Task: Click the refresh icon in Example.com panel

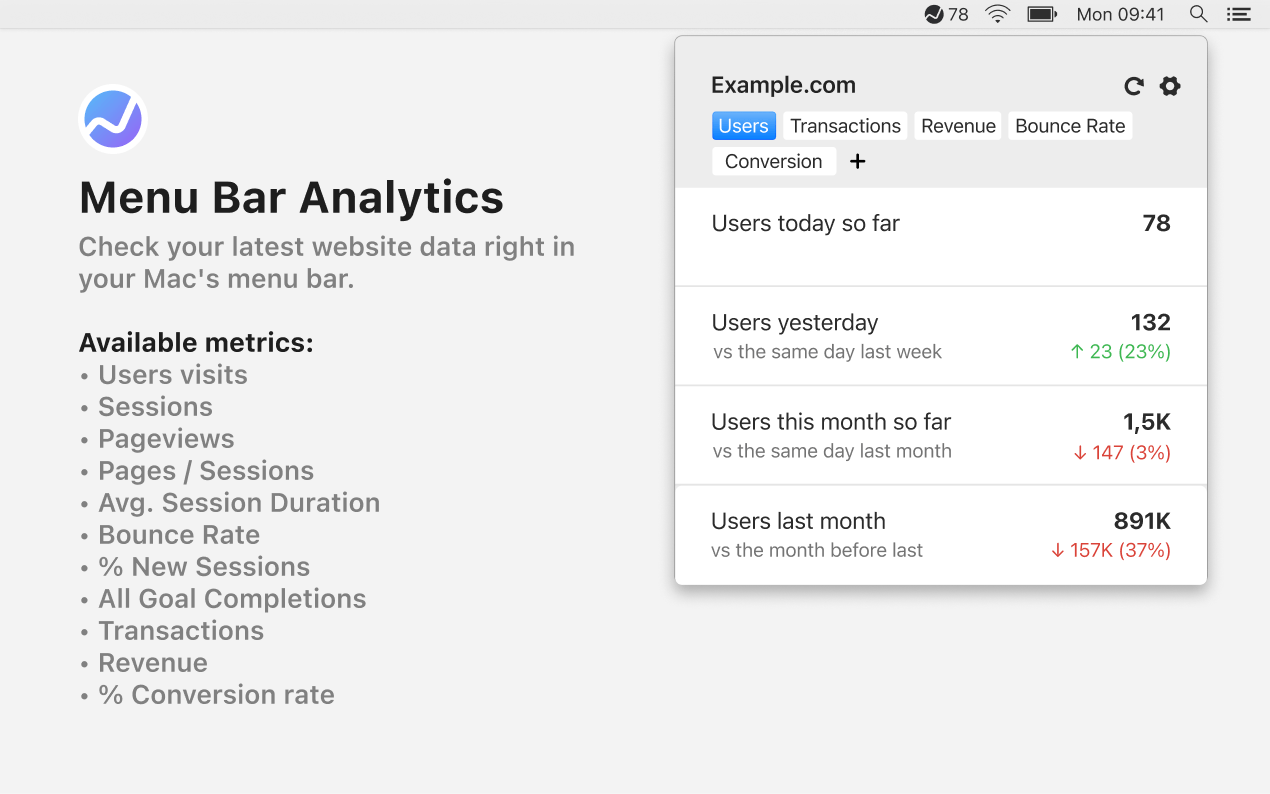Action: click(x=1133, y=86)
